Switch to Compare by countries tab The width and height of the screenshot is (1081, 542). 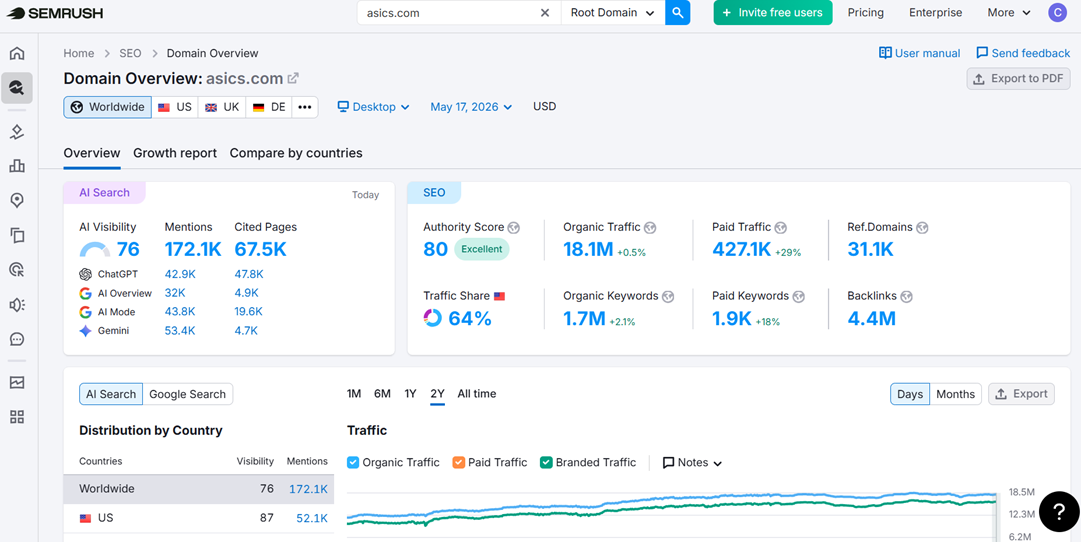click(296, 153)
